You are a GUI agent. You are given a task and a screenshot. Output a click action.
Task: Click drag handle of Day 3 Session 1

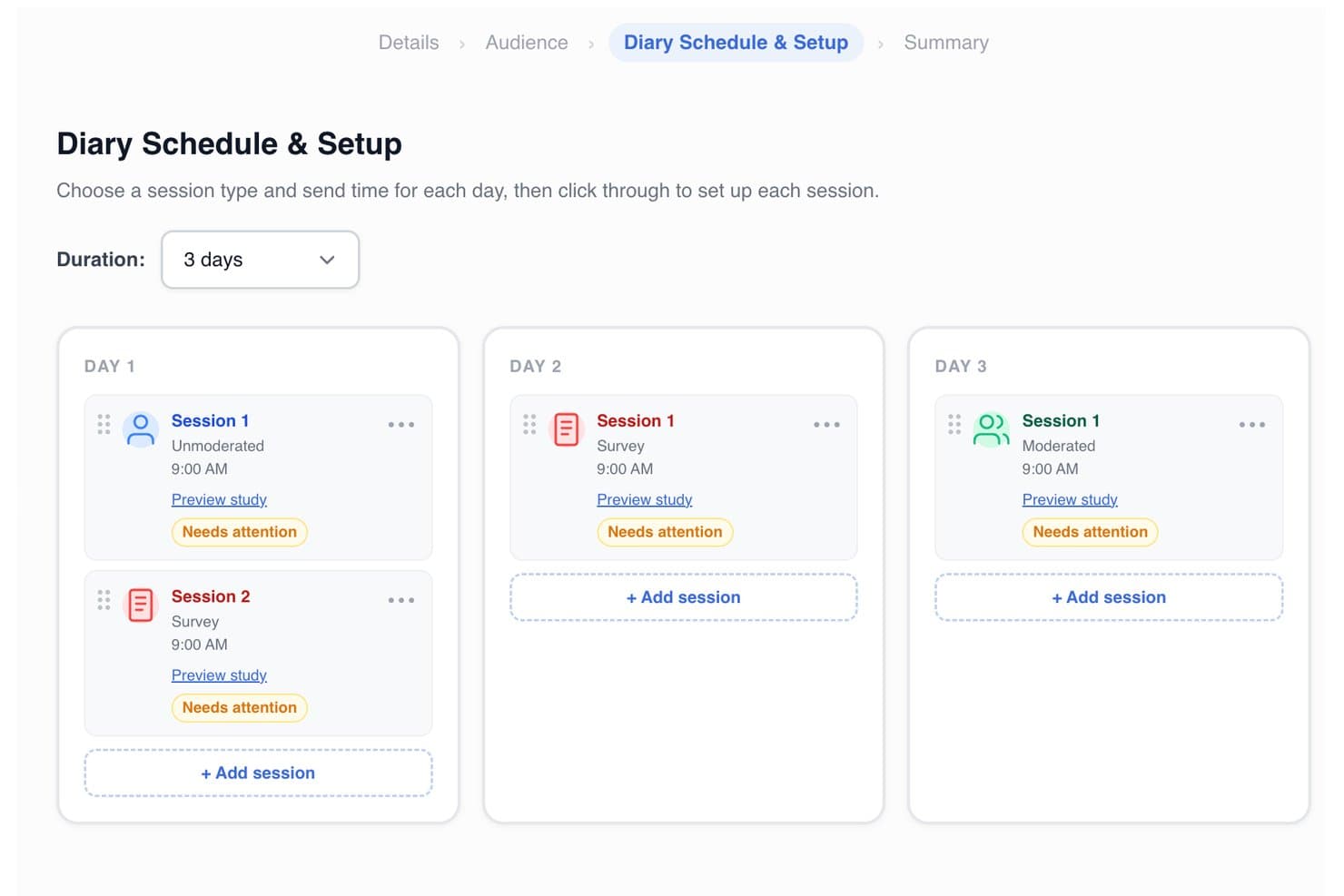[x=954, y=425]
